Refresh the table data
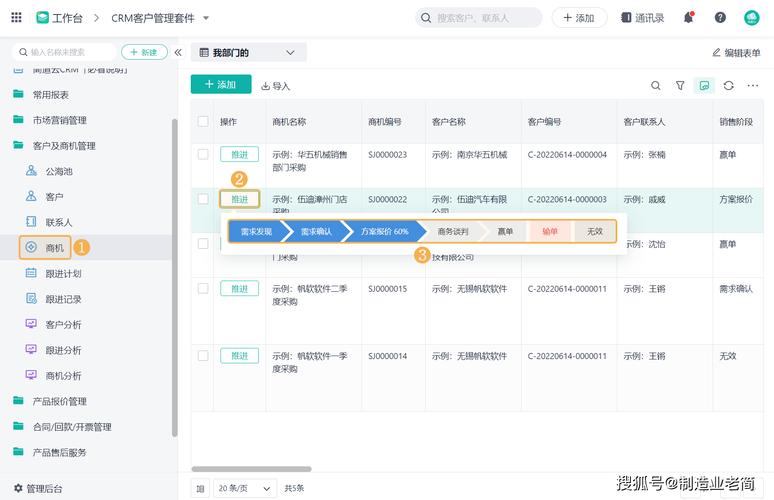 729,86
